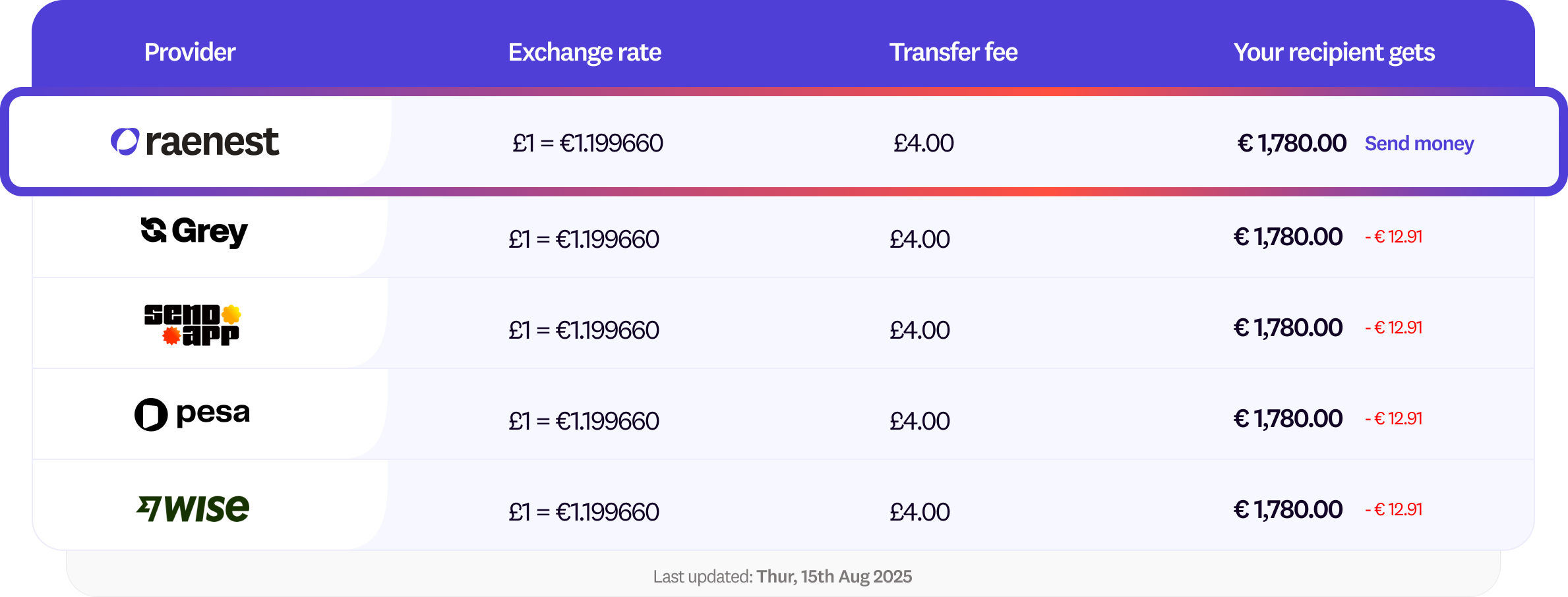Image resolution: width=1568 pixels, height=597 pixels.
Task: Click Raenest exchange rate value
Action: pos(588,143)
